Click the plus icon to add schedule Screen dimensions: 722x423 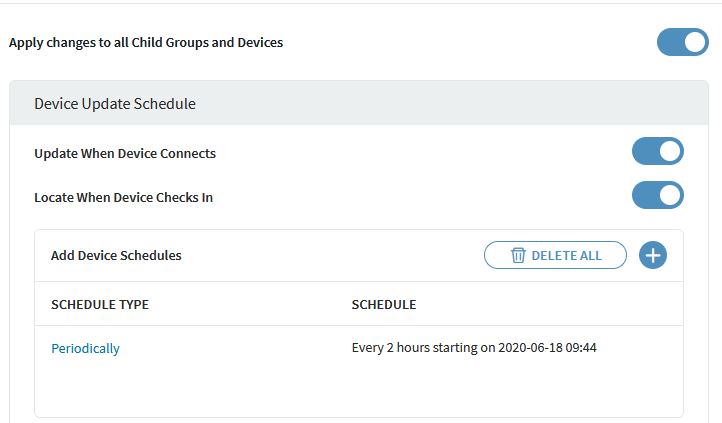[652, 255]
